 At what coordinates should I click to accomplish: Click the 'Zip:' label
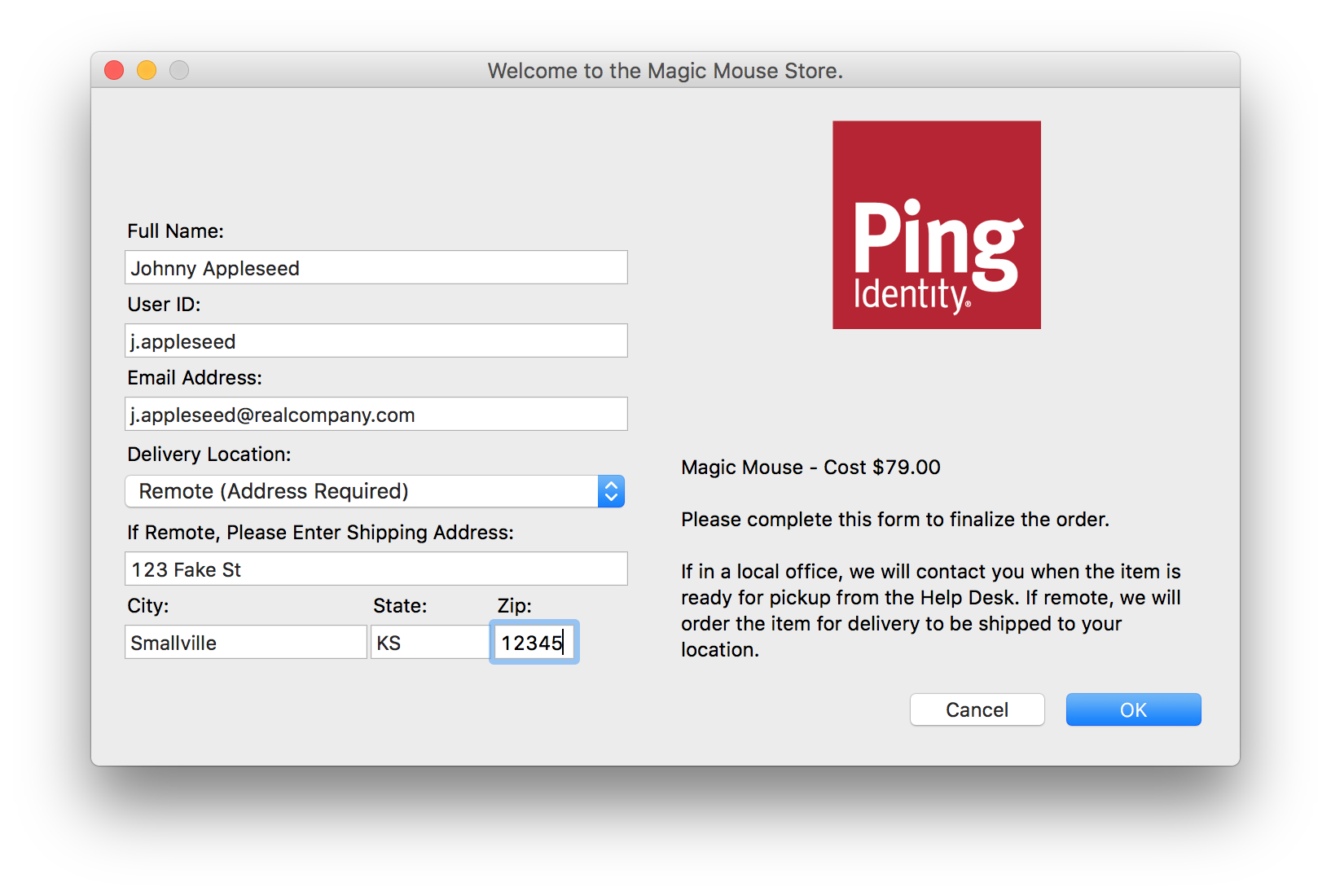[515, 605]
